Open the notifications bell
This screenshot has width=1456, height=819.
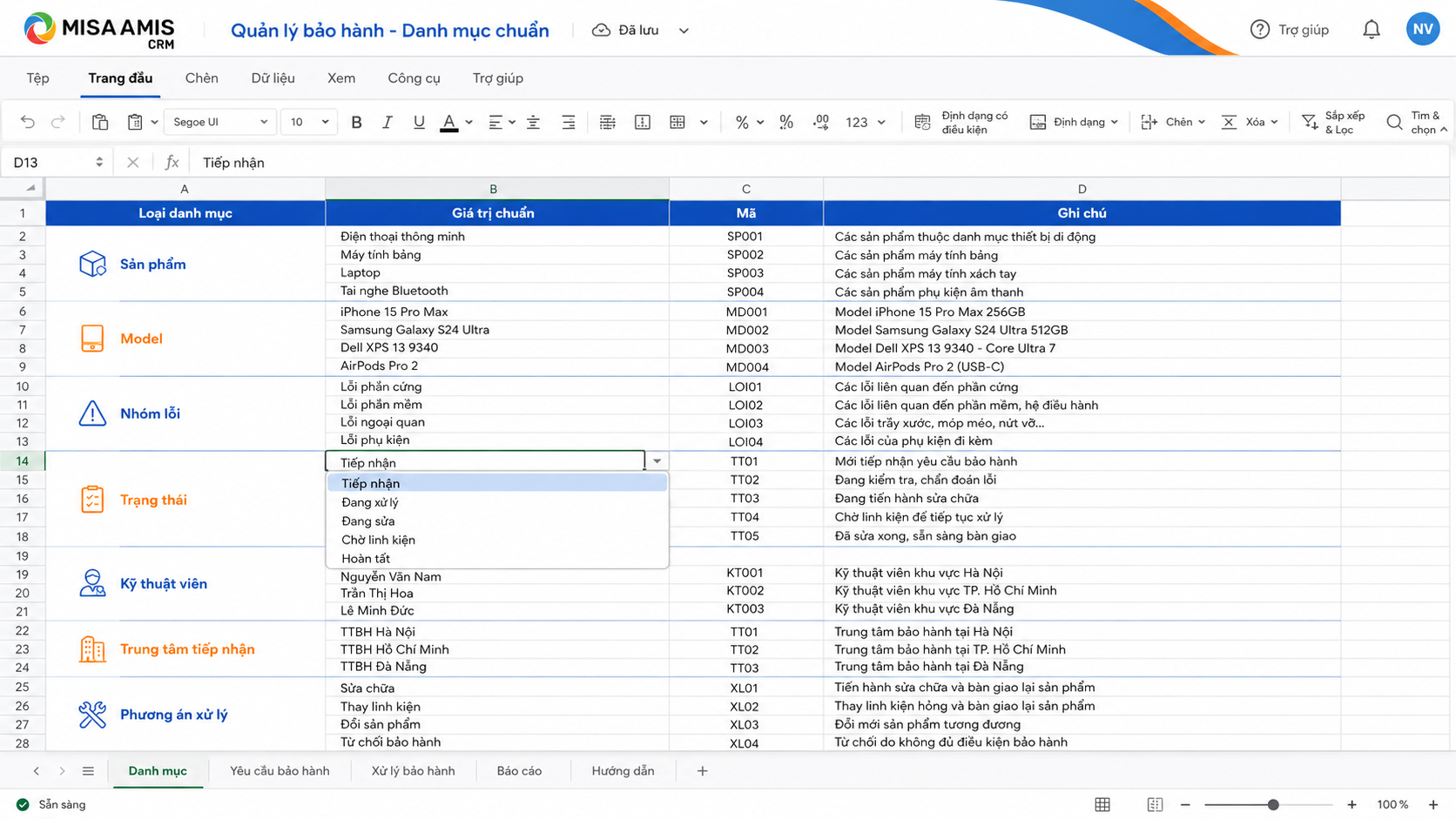pos(1372,30)
